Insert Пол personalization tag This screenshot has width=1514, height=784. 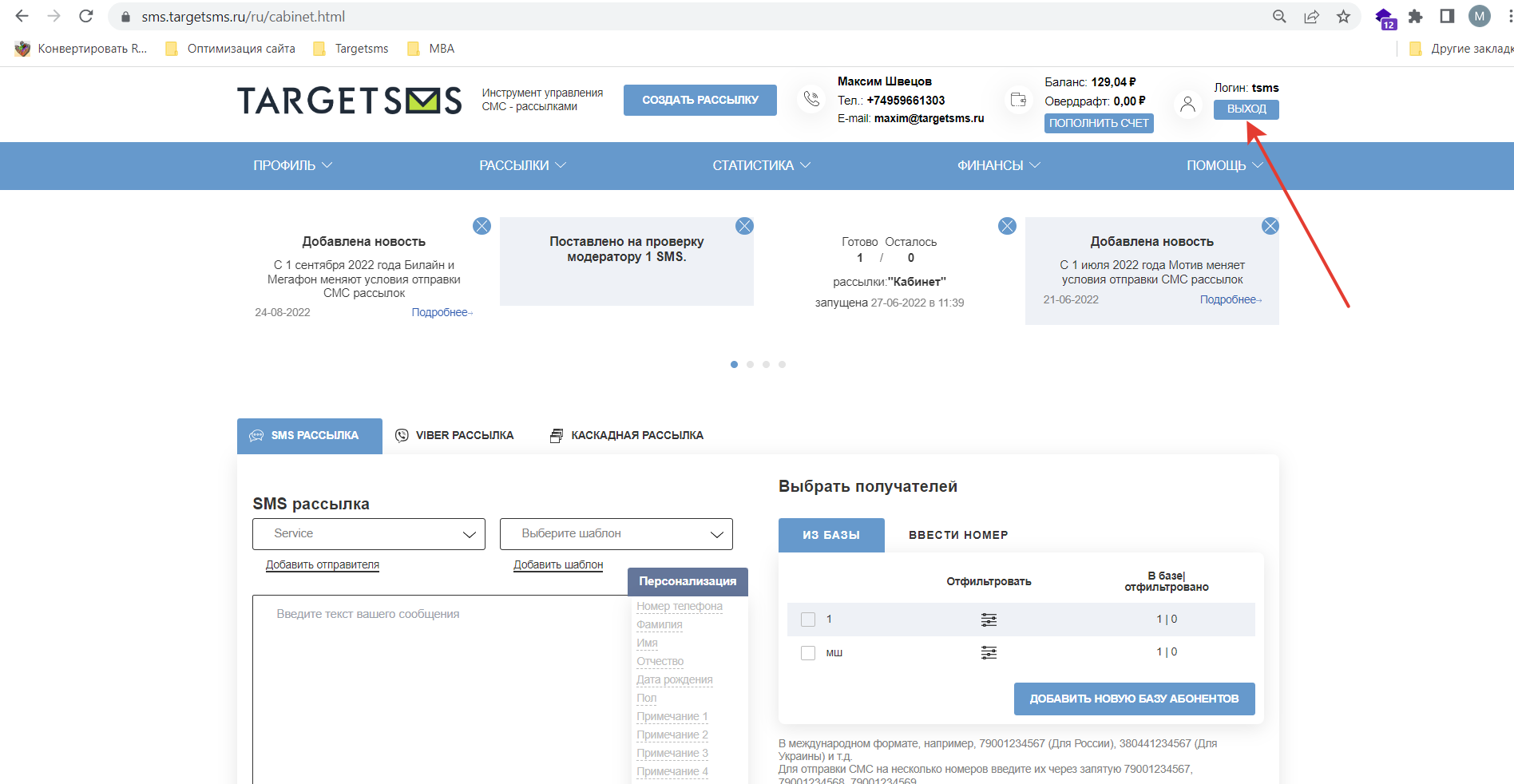tap(646, 699)
